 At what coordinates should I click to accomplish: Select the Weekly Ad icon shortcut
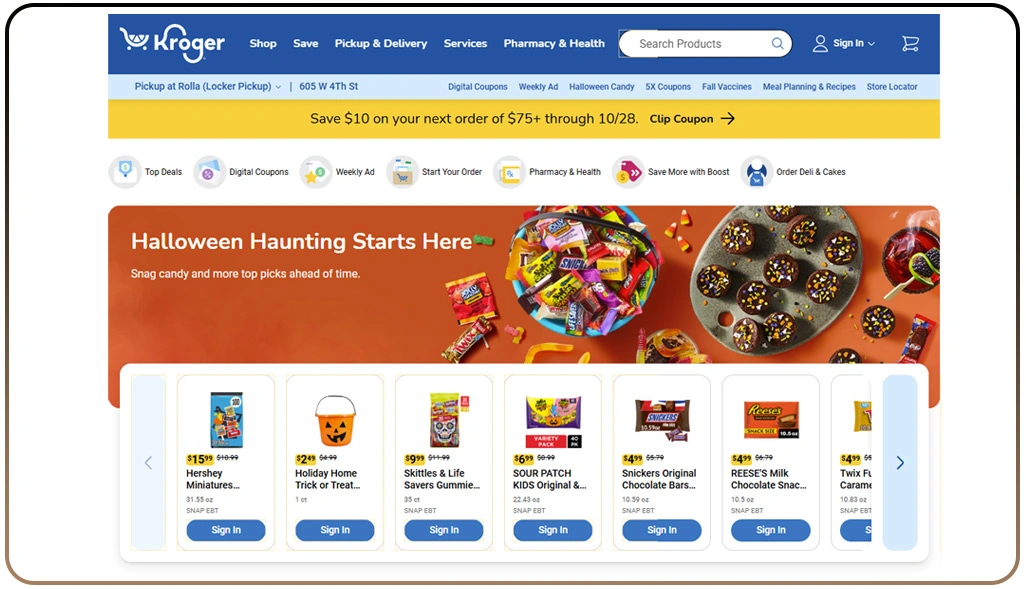(x=316, y=172)
